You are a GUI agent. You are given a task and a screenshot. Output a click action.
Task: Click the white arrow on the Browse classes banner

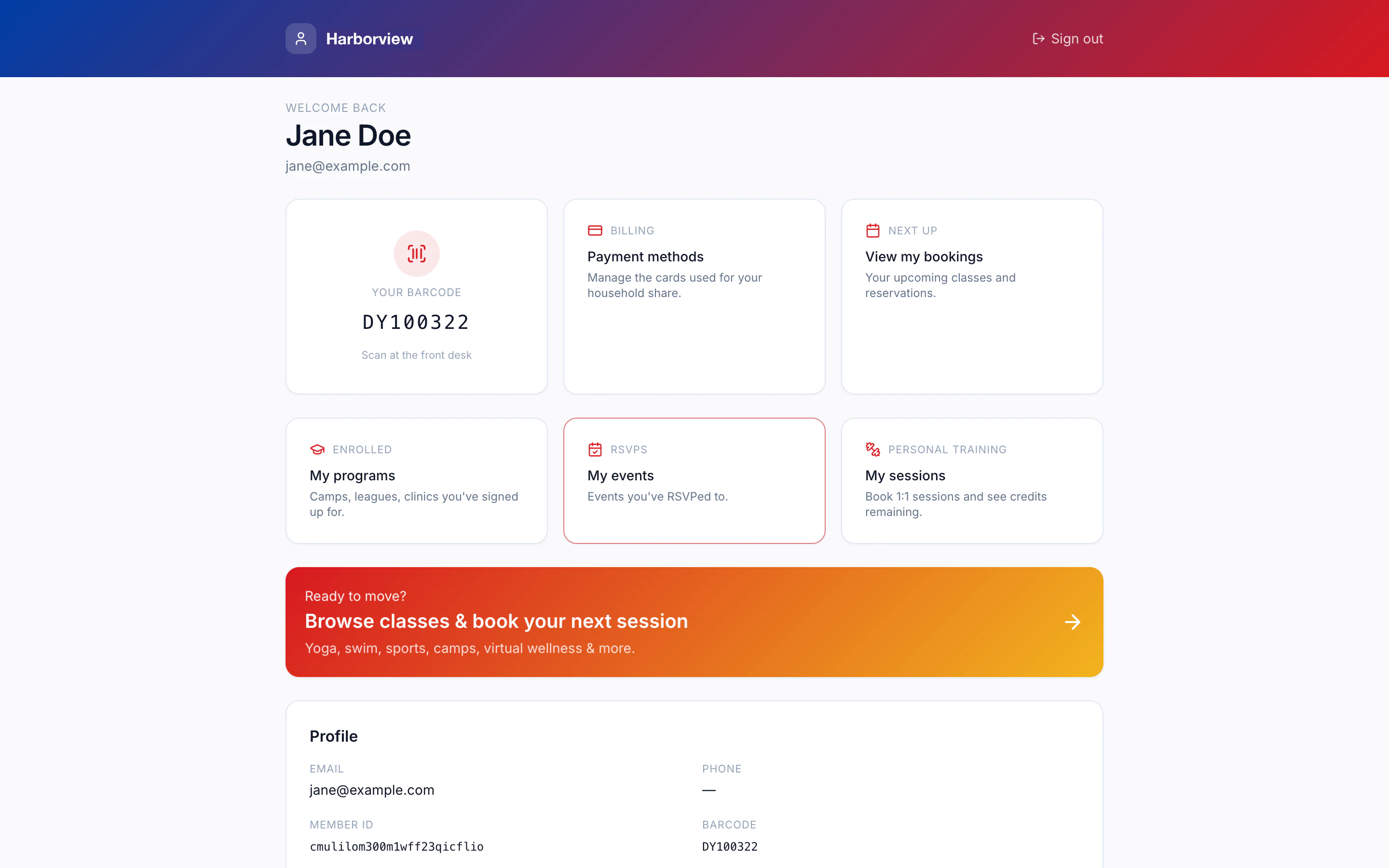point(1072,622)
